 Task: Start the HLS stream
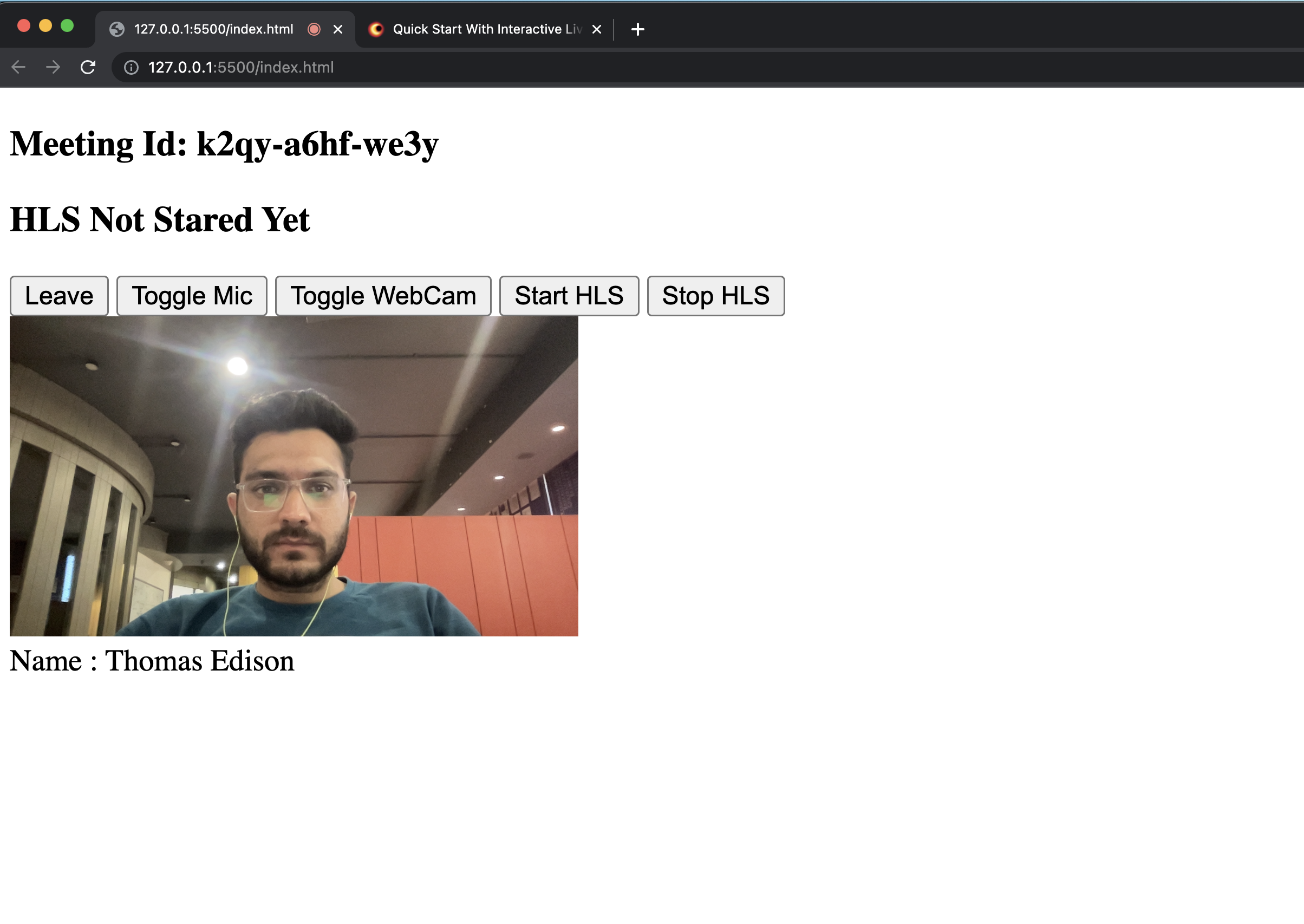(569, 296)
